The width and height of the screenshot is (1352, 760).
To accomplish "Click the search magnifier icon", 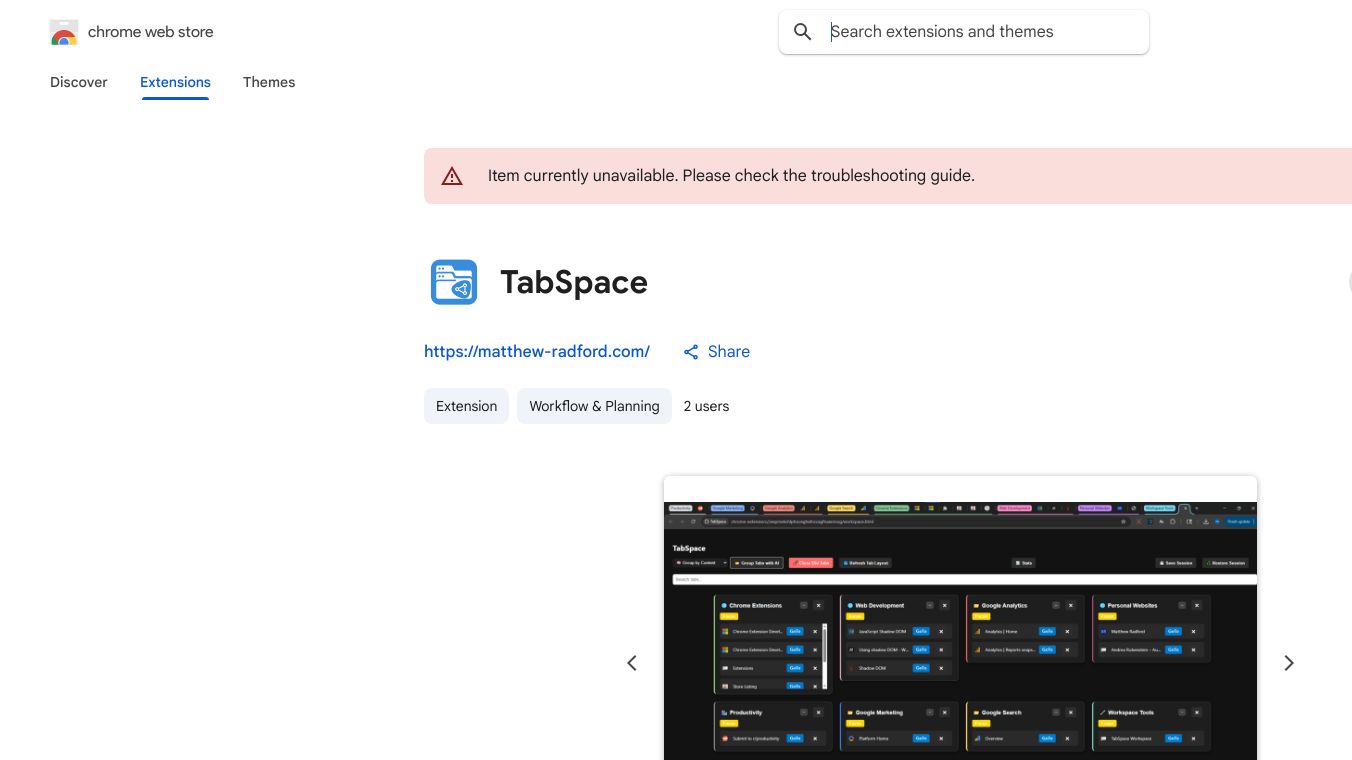I will tap(802, 32).
